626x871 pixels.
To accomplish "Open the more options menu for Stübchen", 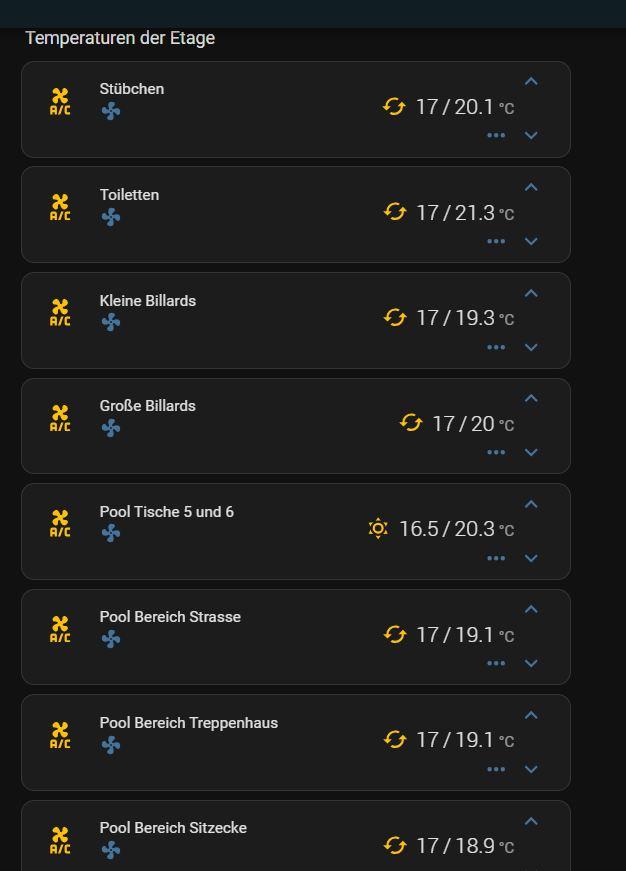I will point(496,135).
